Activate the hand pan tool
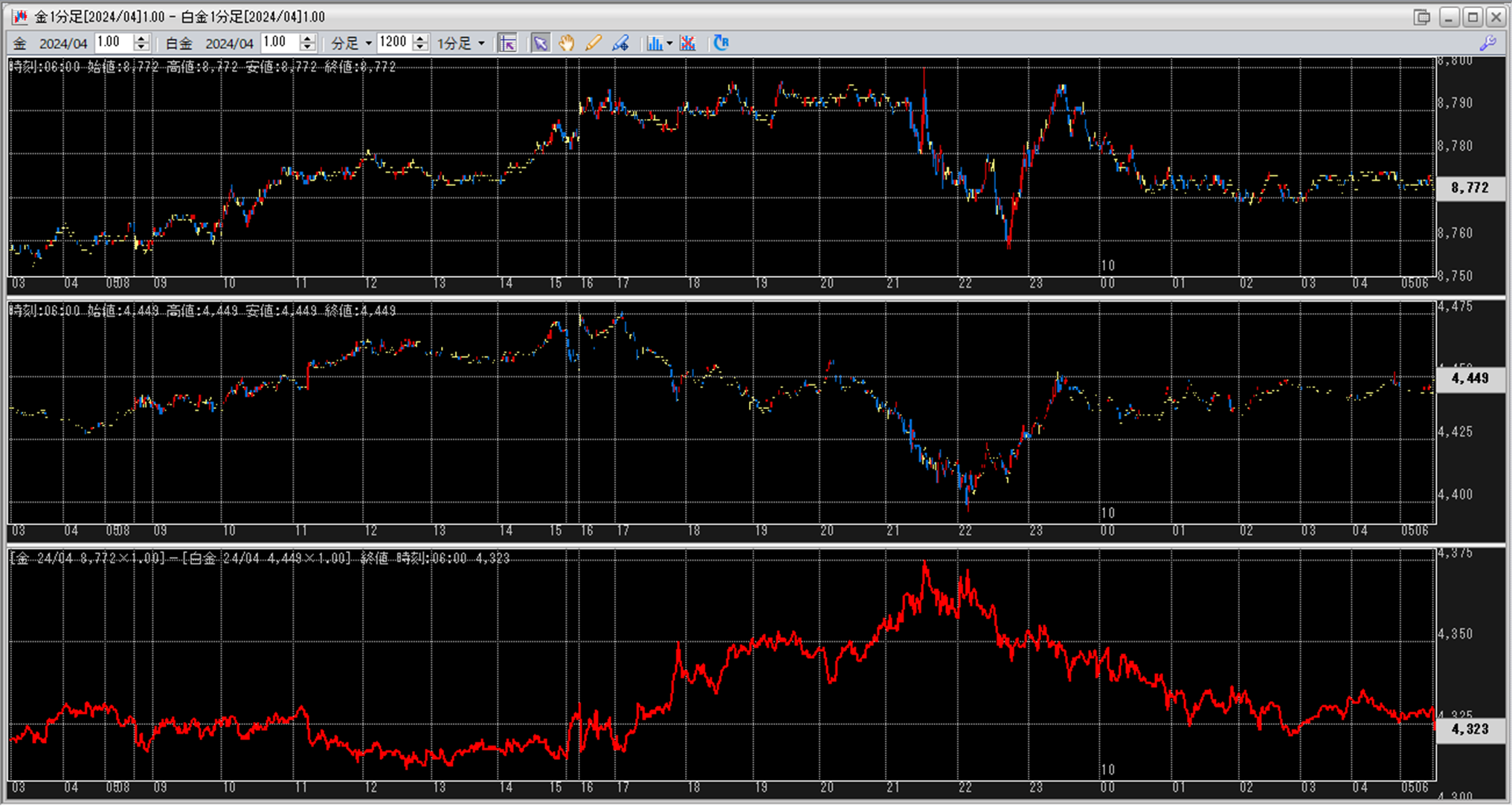1512x806 pixels. click(x=566, y=43)
